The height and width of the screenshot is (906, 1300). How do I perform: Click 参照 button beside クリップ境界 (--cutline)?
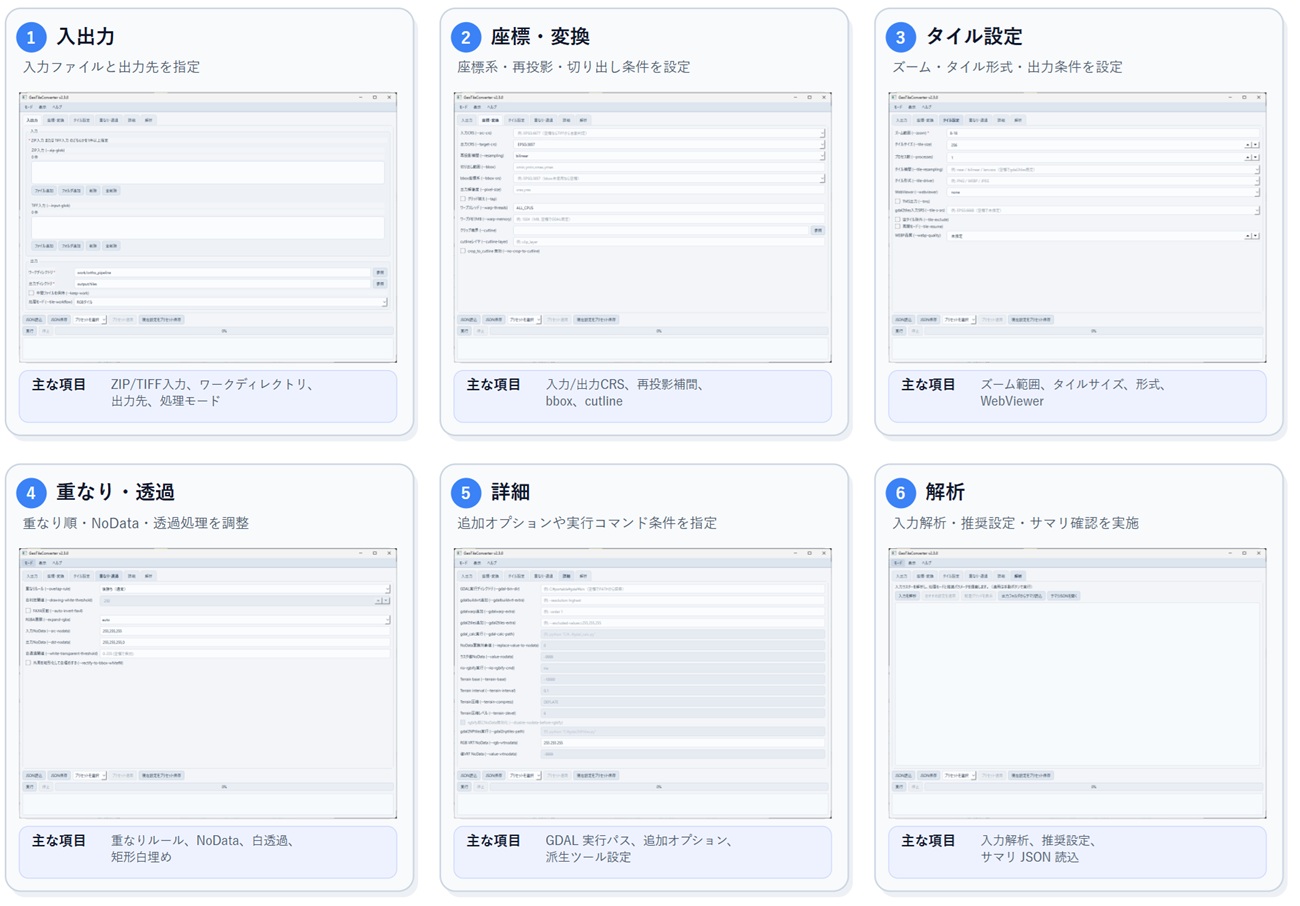tap(818, 230)
